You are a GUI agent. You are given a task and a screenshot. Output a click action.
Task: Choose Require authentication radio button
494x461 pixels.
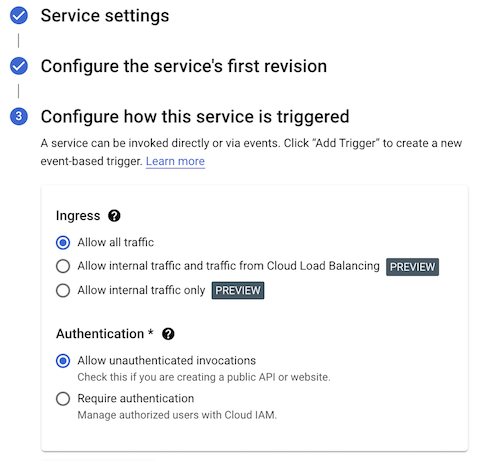coord(63,399)
